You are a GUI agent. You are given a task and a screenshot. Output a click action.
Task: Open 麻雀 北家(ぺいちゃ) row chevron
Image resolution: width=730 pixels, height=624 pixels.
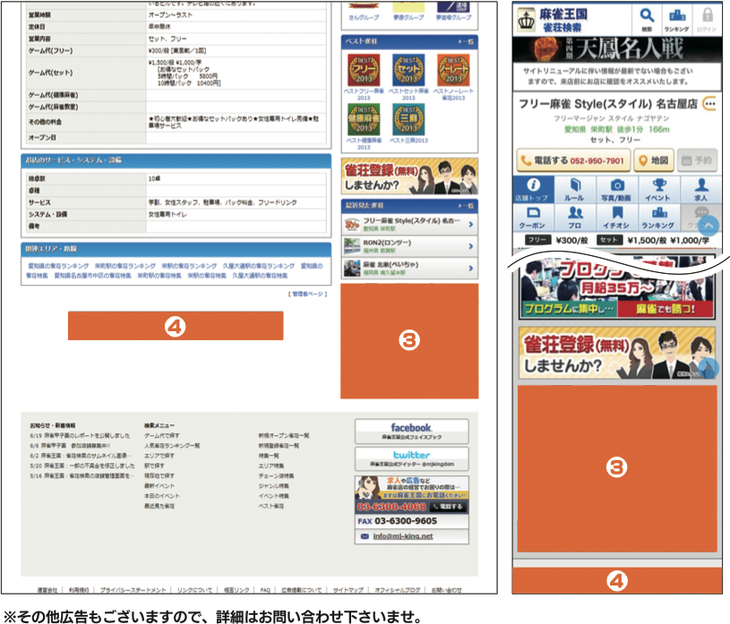point(471,268)
